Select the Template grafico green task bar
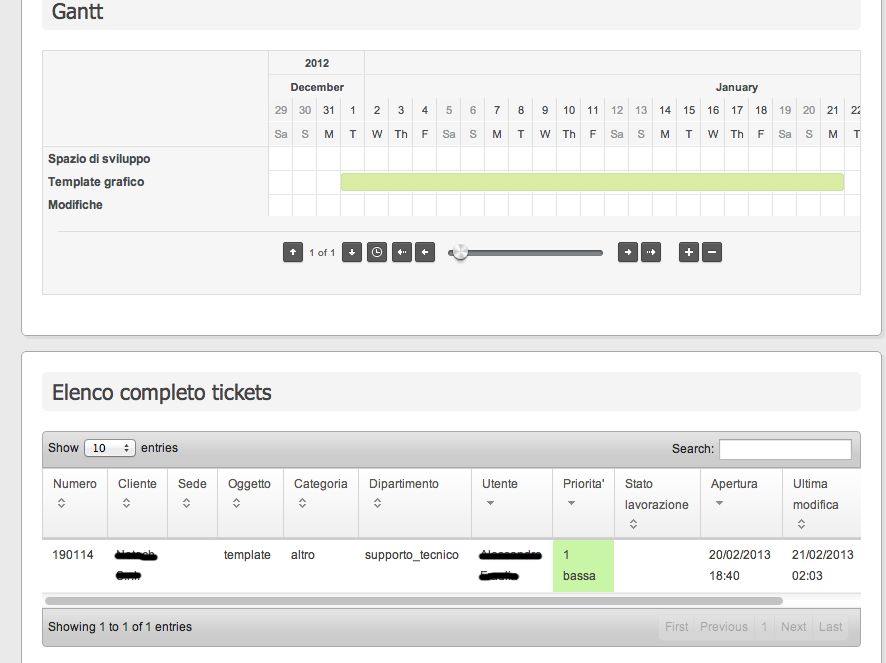Image resolution: width=886 pixels, height=663 pixels. [592, 182]
